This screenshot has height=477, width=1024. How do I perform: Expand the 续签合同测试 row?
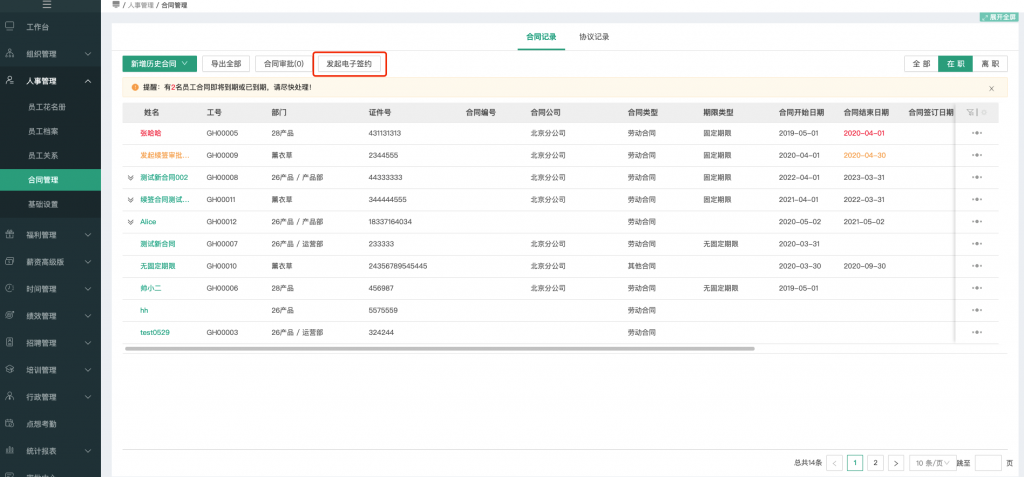pyautogui.click(x=131, y=200)
